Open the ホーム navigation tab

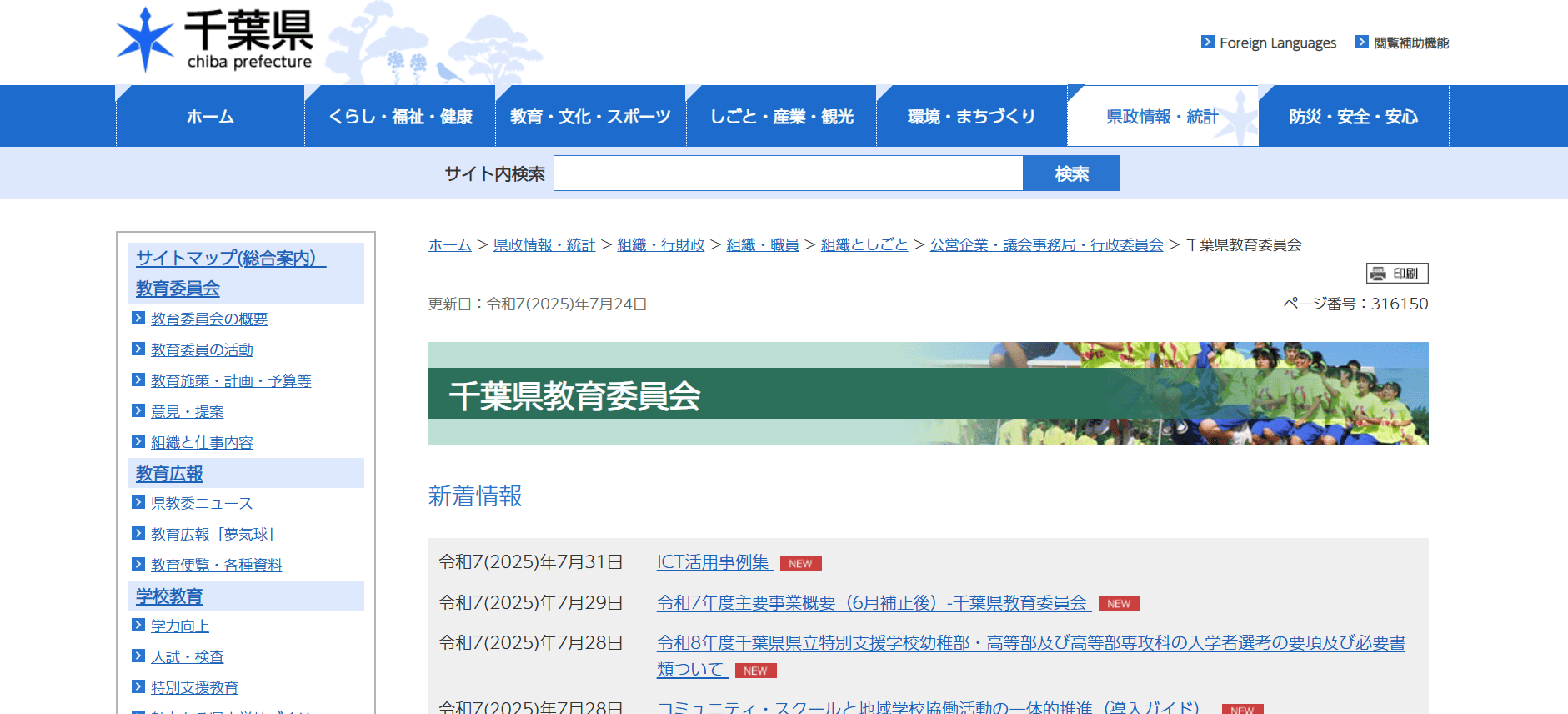[210, 116]
